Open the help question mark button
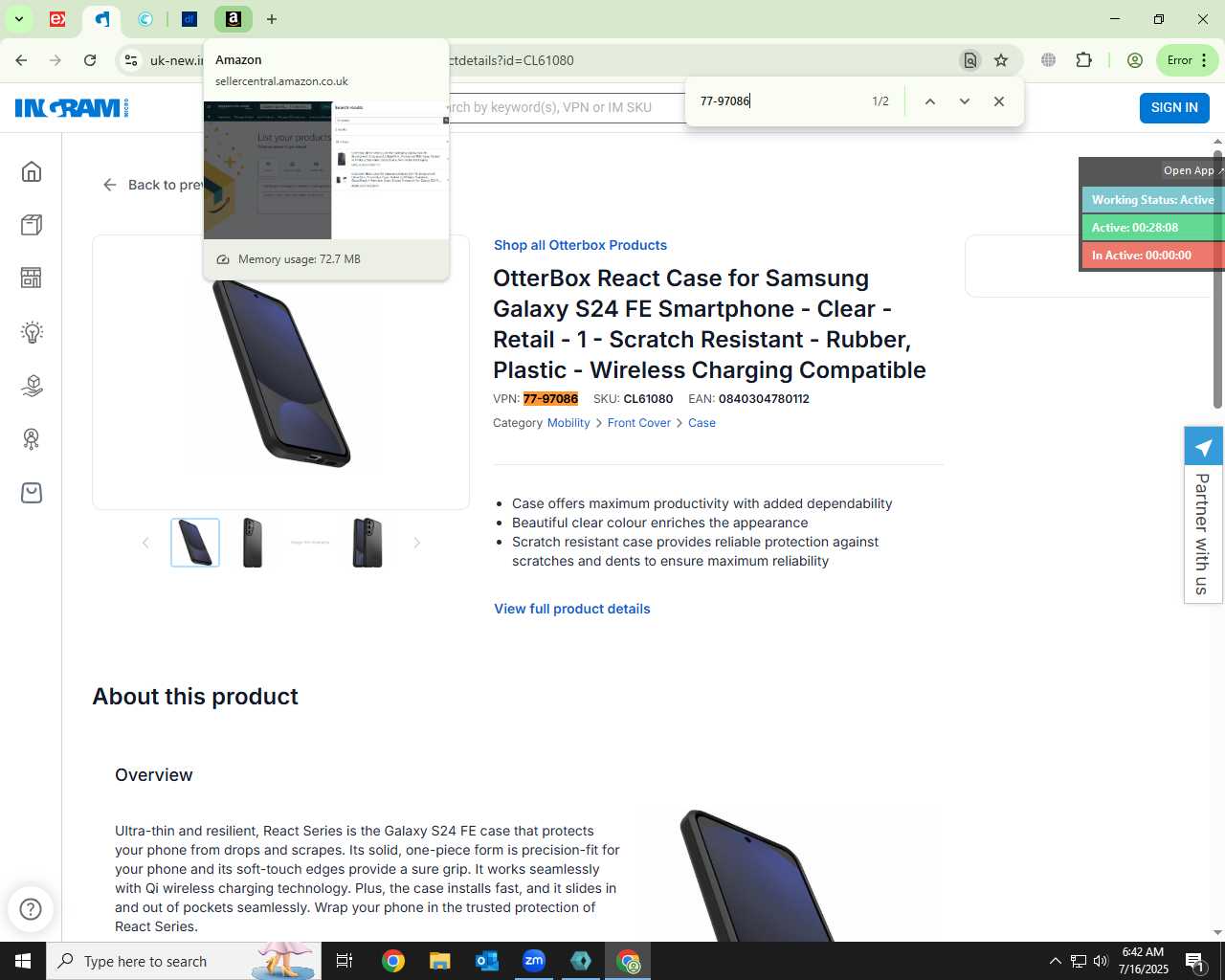Screen dimensions: 1225x980 coord(31,909)
